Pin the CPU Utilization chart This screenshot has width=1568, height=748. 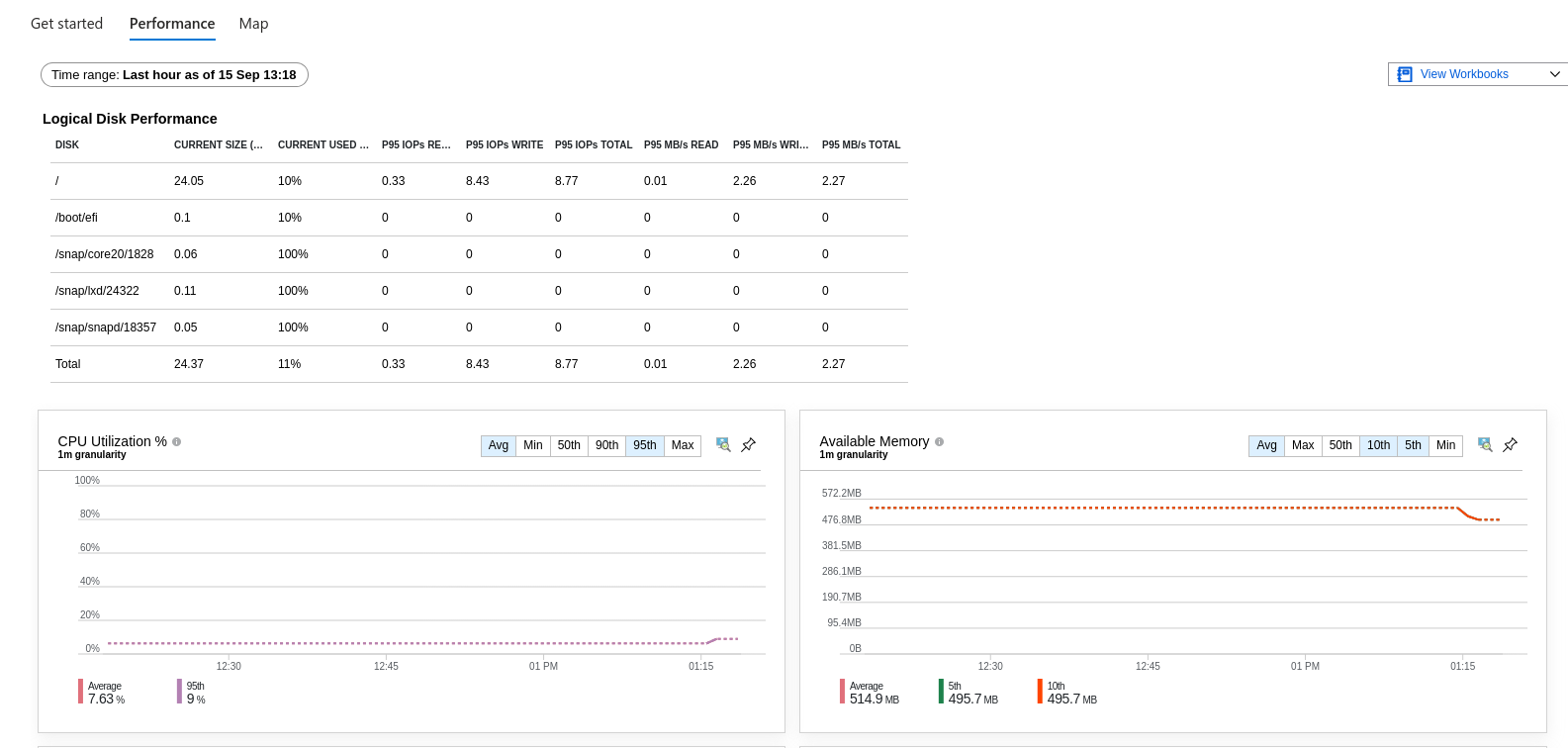click(x=749, y=445)
